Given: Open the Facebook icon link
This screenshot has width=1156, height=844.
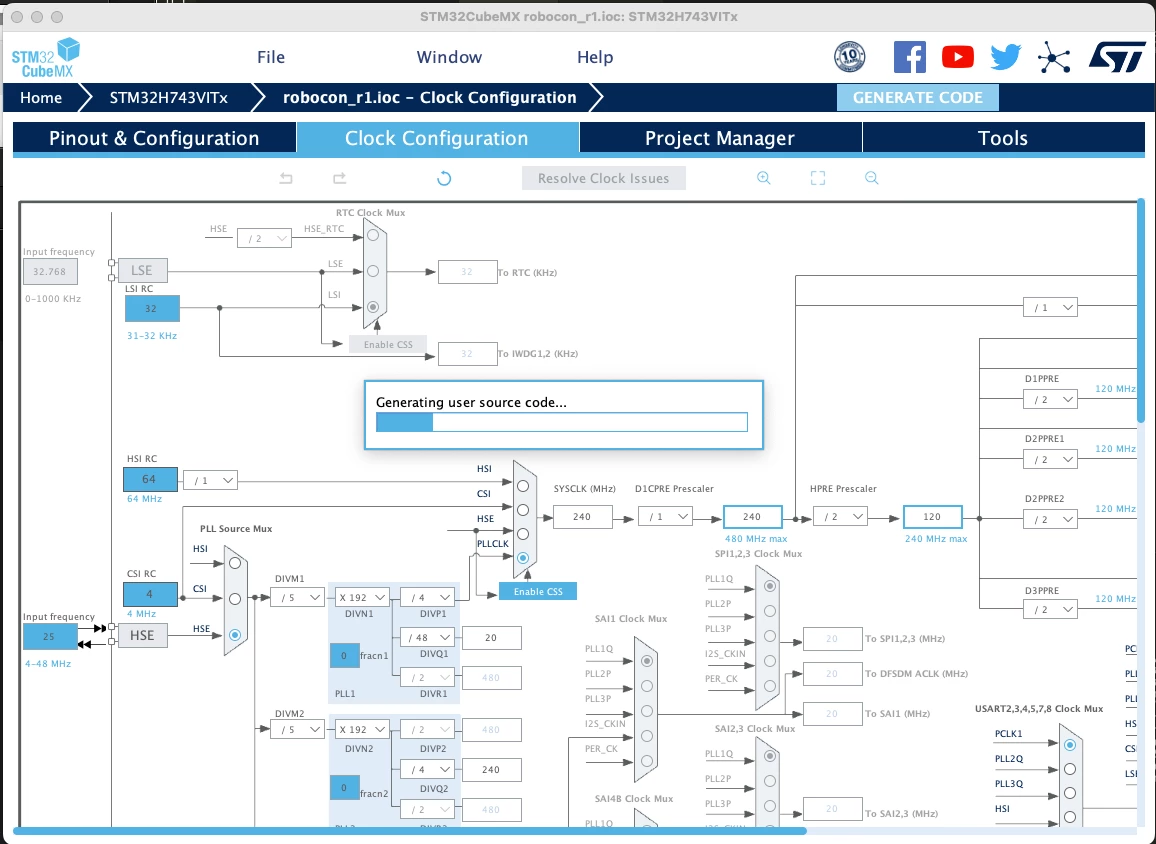Looking at the screenshot, I should tap(910, 57).
